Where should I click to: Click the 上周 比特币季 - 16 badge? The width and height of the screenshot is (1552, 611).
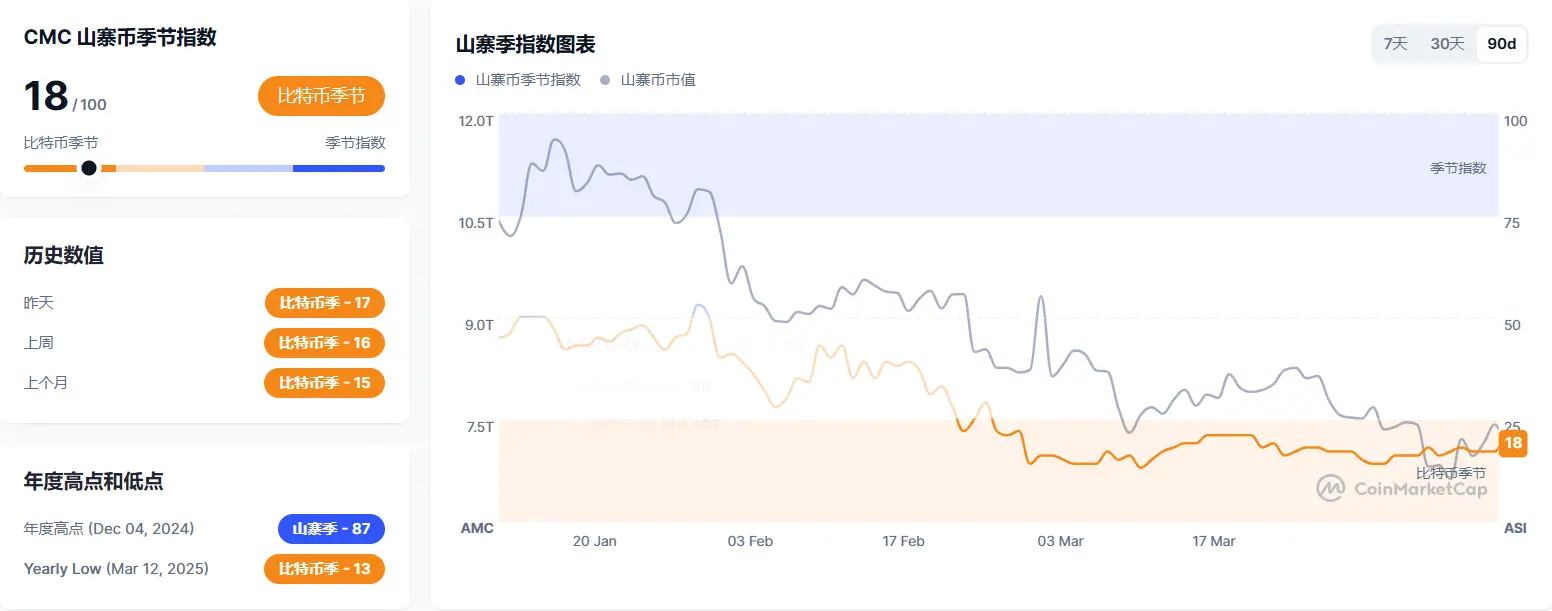click(324, 343)
